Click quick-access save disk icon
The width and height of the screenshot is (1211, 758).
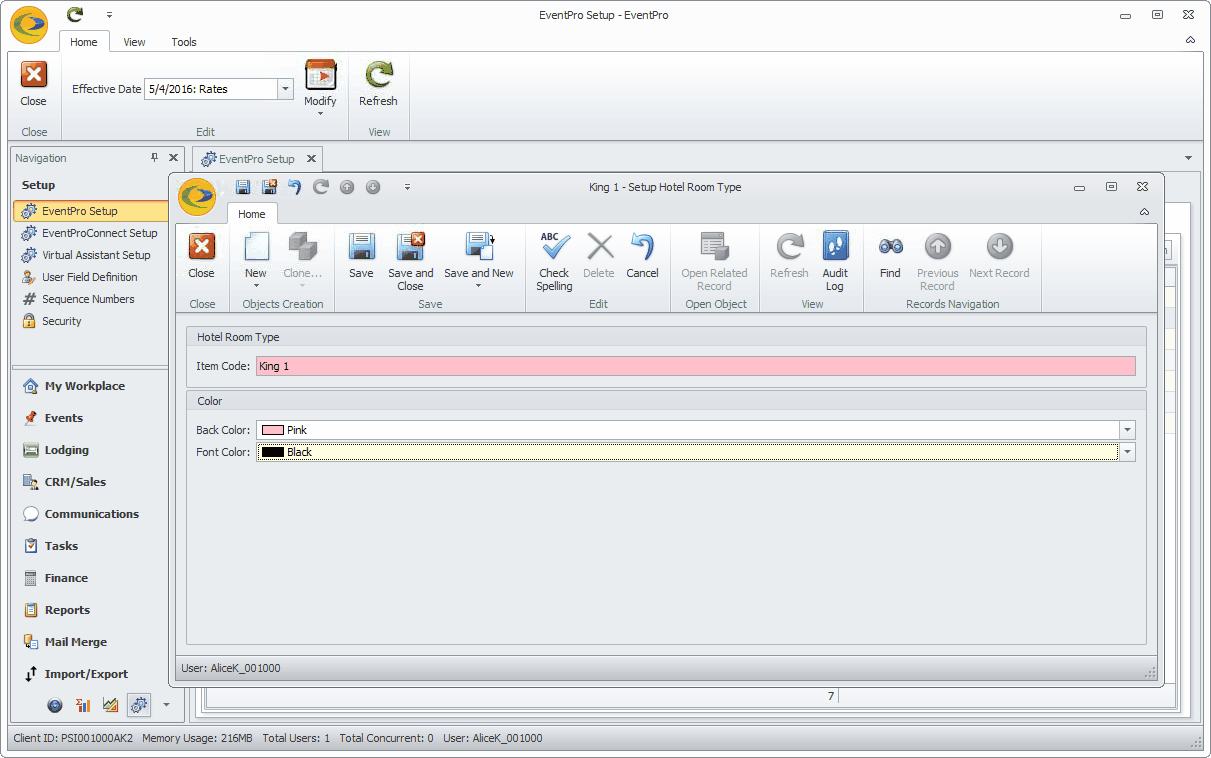coord(243,187)
